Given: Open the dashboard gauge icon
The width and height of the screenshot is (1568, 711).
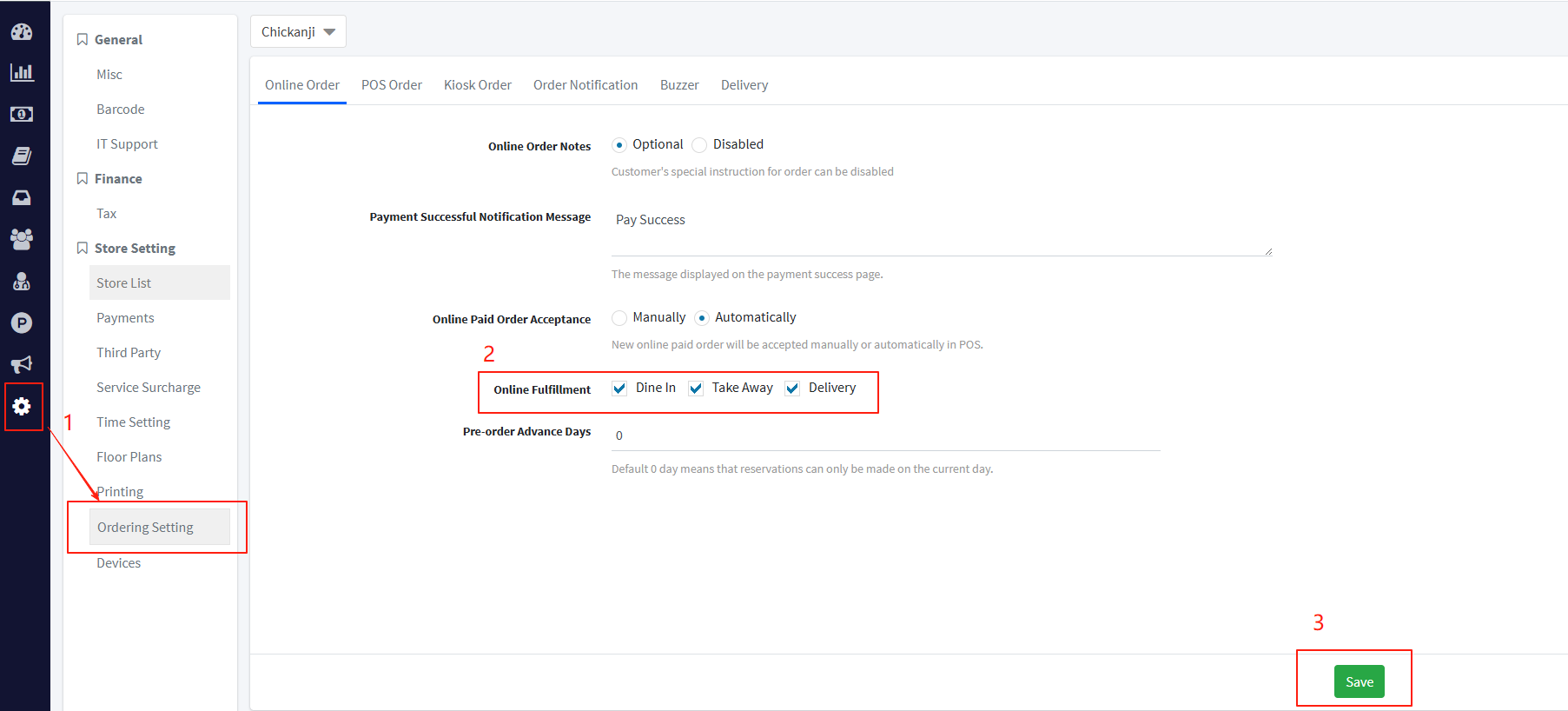Looking at the screenshot, I should [22, 32].
